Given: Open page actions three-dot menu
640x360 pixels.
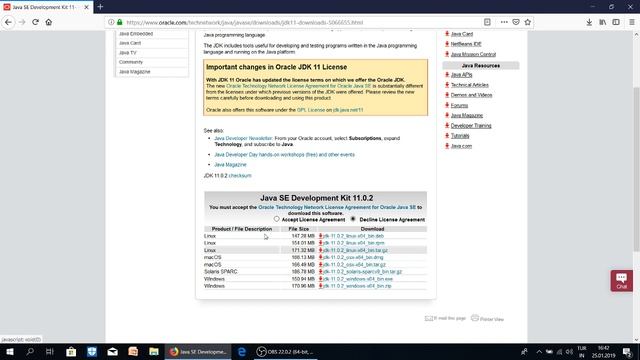Looking at the screenshot, I should click(504, 22).
